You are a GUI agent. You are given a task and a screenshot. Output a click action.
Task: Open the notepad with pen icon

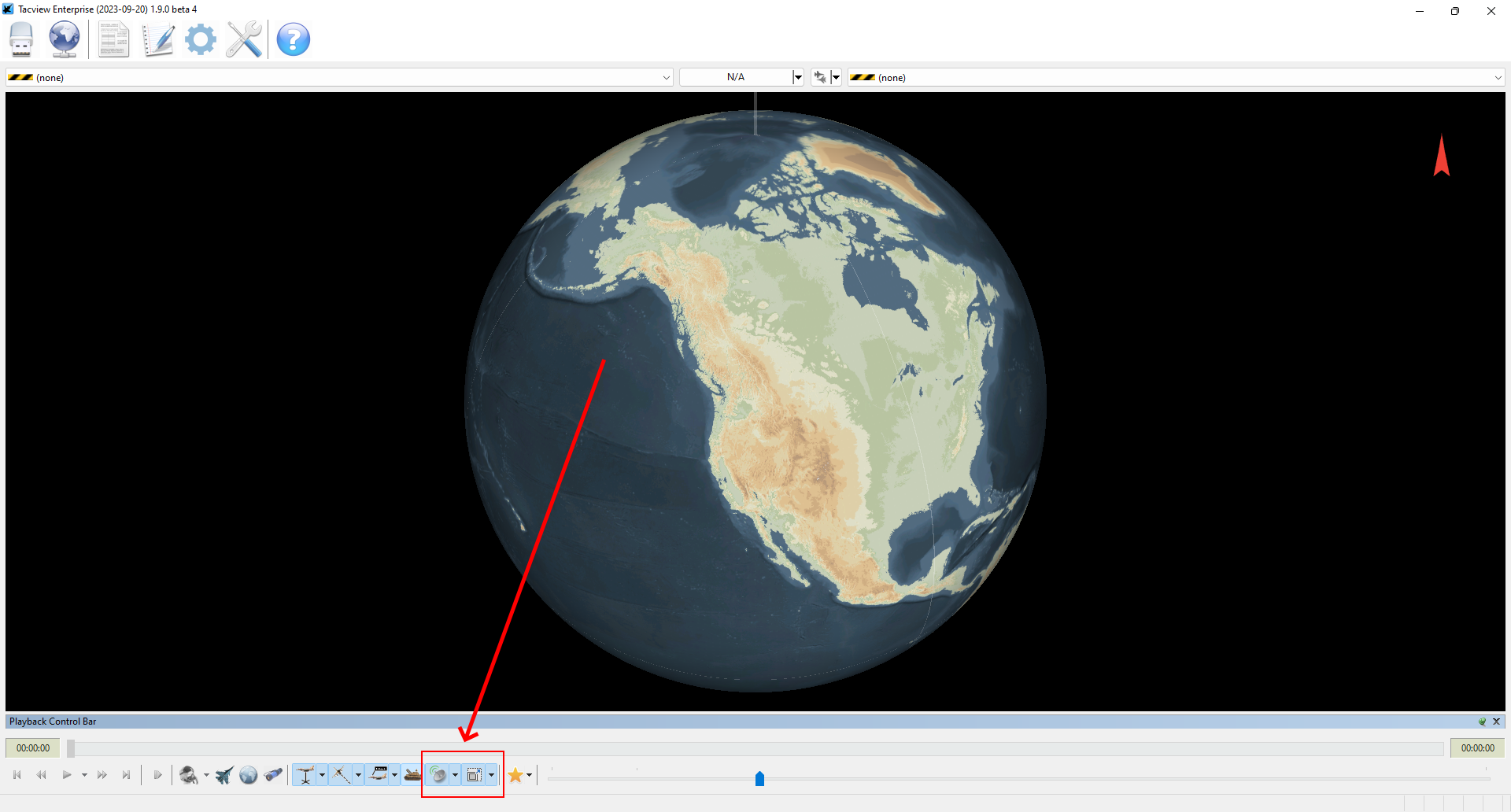click(x=158, y=39)
